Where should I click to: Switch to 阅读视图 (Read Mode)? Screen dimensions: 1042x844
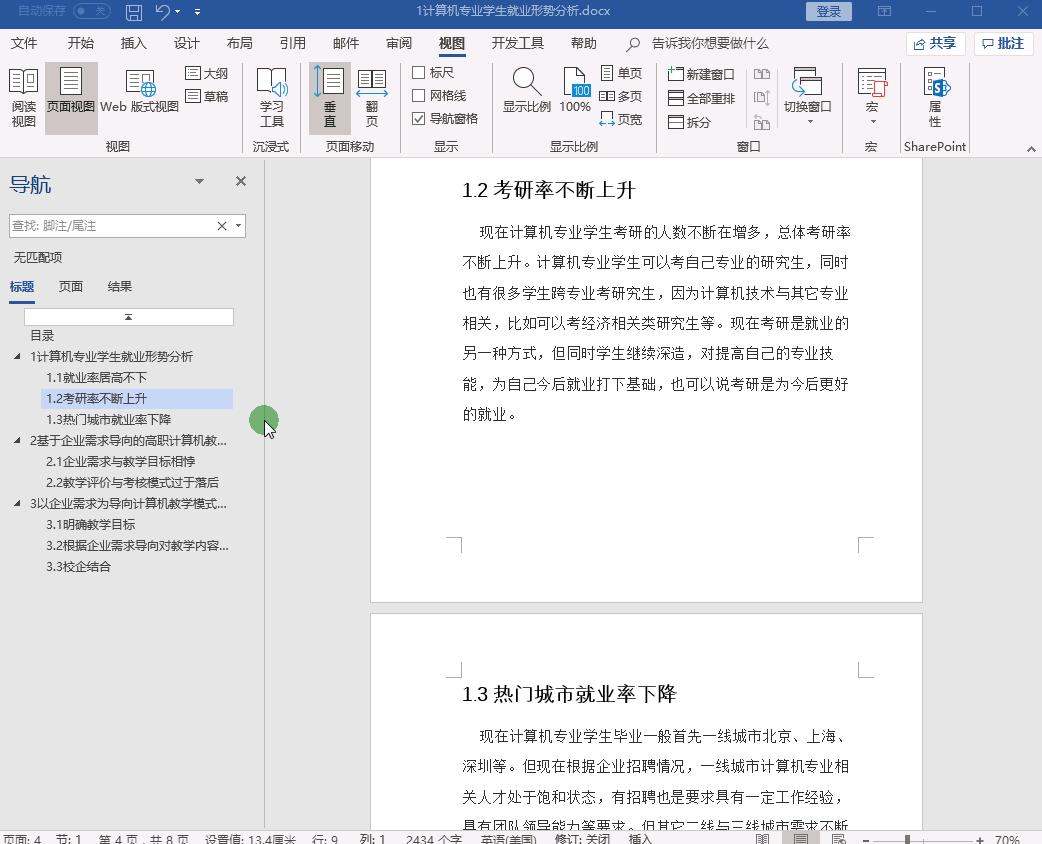pos(23,96)
